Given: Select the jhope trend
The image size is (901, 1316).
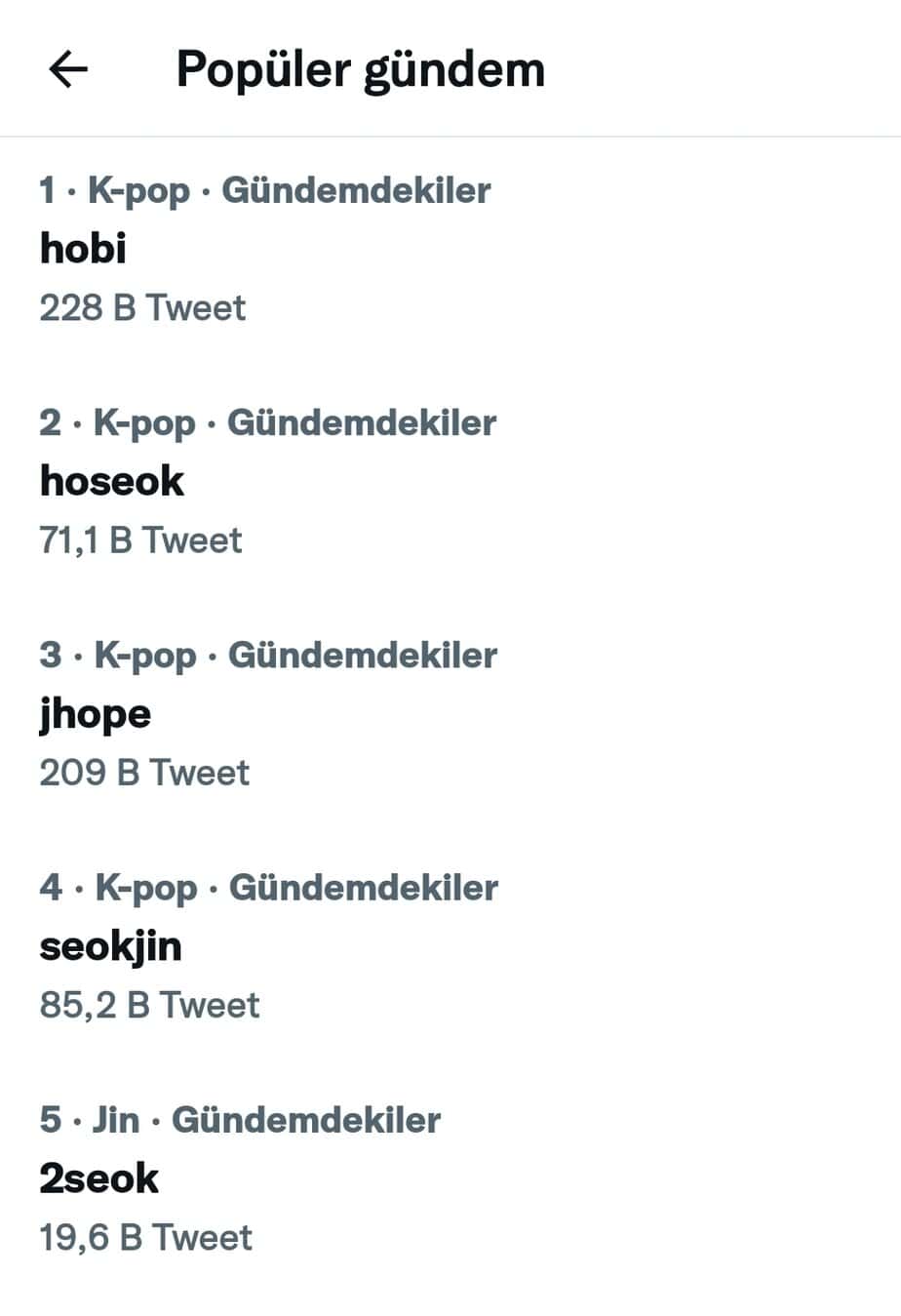Looking at the screenshot, I should pos(96,714).
